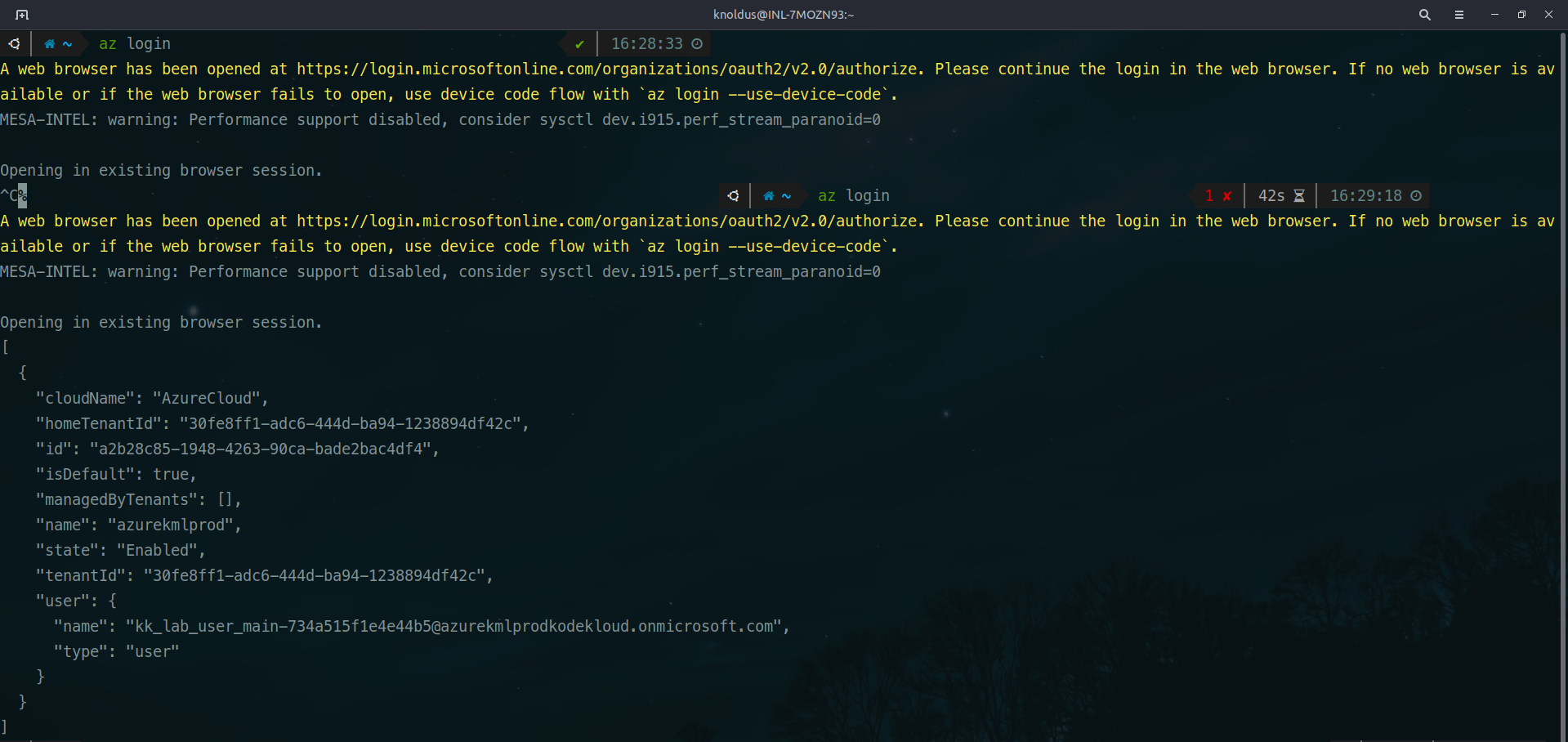The width and height of the screenshot is (1568, 742).
Task: Click the red error X status icon
Action: tap(1226, 196)
